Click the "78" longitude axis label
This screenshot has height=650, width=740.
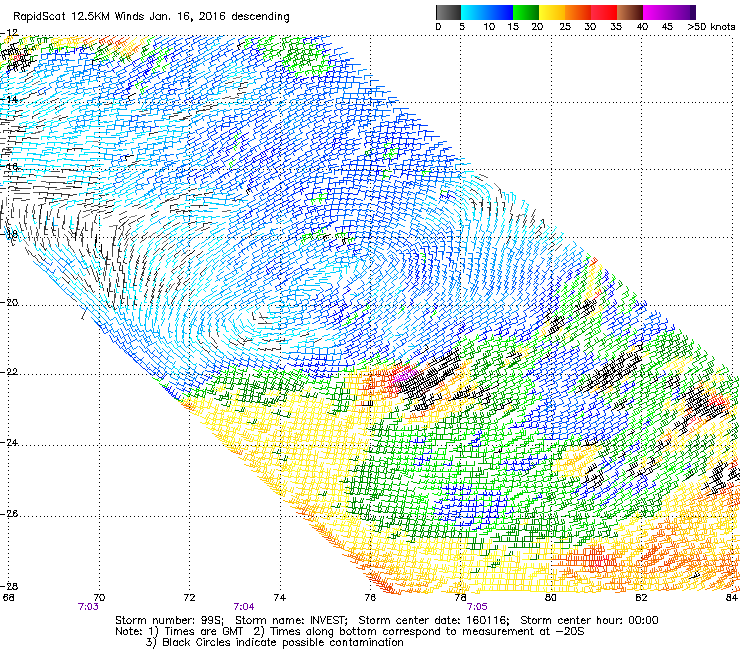click(x=461, y=598)
